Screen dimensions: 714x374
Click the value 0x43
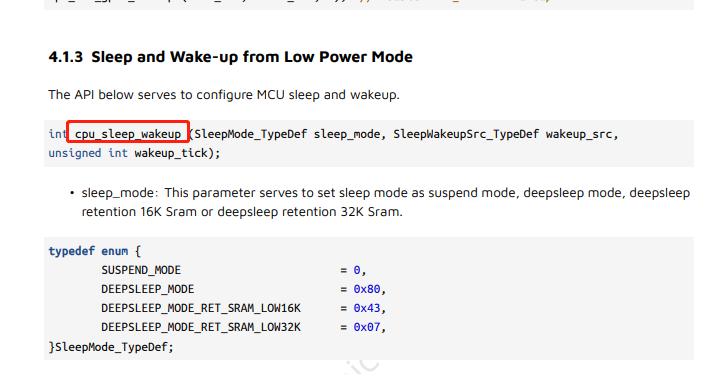[x=367, y=308]
